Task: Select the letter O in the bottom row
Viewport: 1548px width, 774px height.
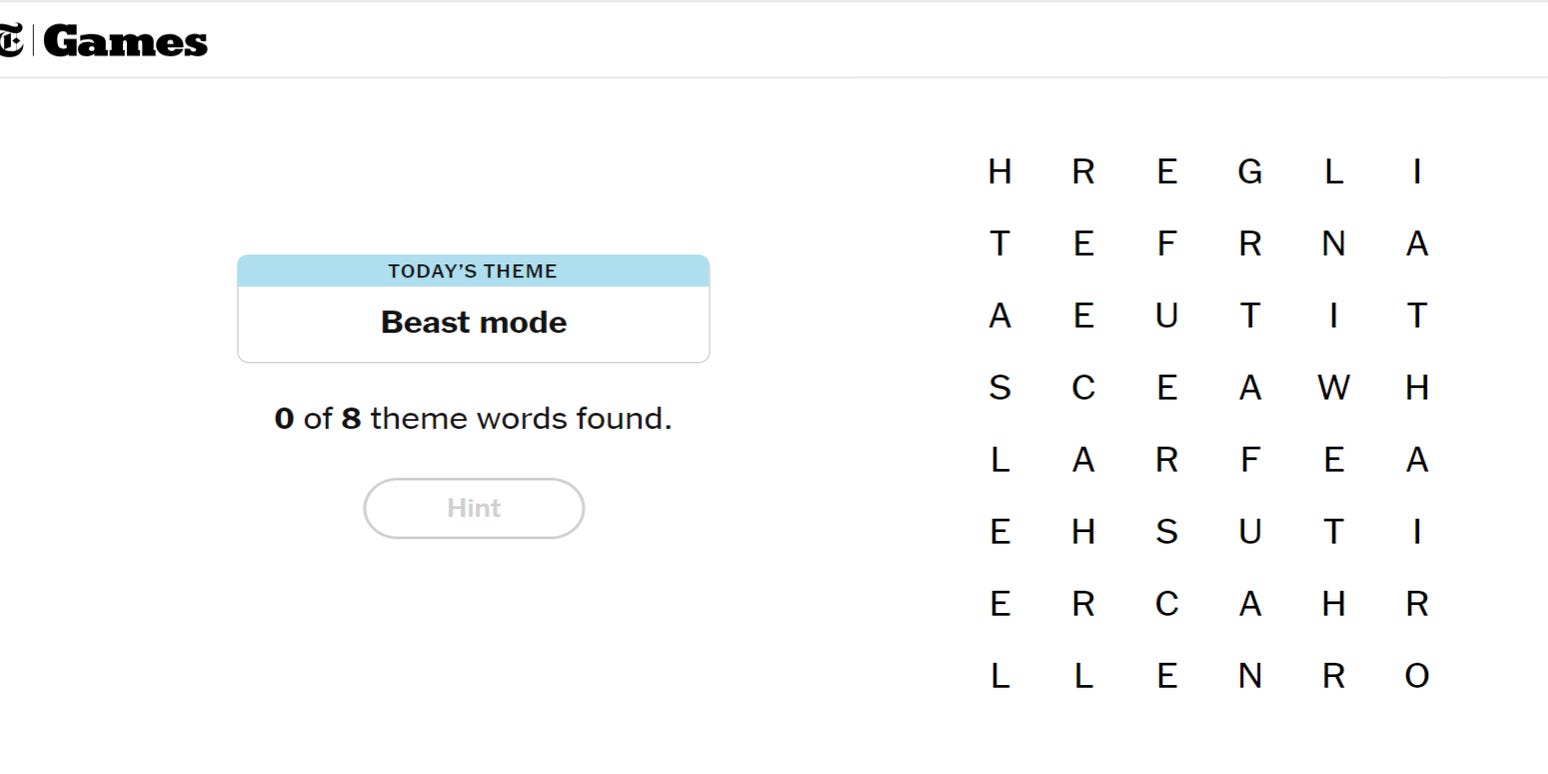Action: pyautogui.click(x=1416, y=676)
